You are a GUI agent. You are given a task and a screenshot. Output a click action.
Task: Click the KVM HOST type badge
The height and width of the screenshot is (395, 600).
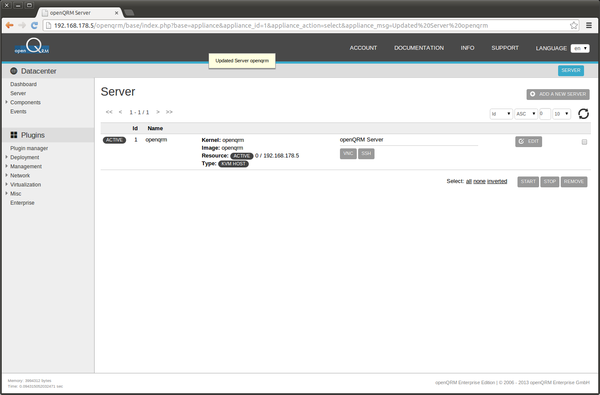pyautogui.click(x=233, y=164)
